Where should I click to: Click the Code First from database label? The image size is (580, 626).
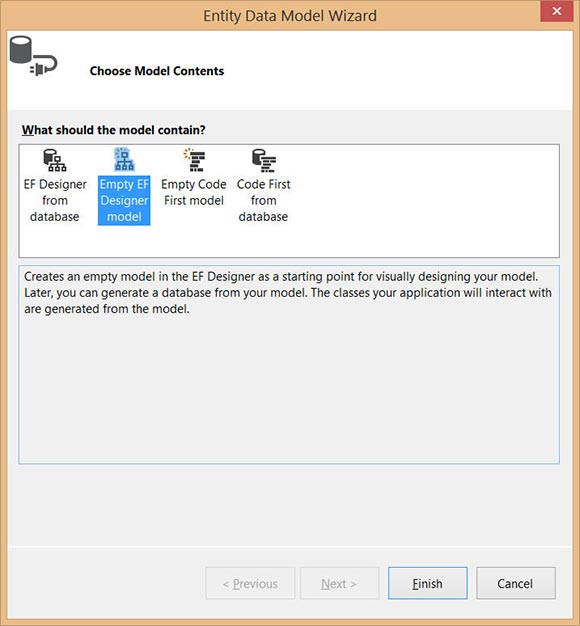point(263,200)
